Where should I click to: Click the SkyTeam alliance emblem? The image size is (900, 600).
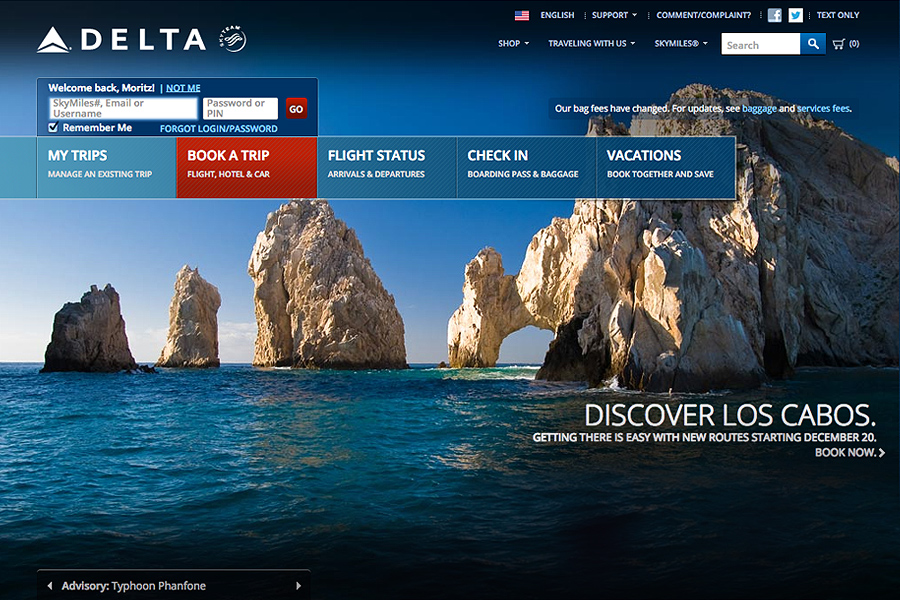tap(233, 39)
